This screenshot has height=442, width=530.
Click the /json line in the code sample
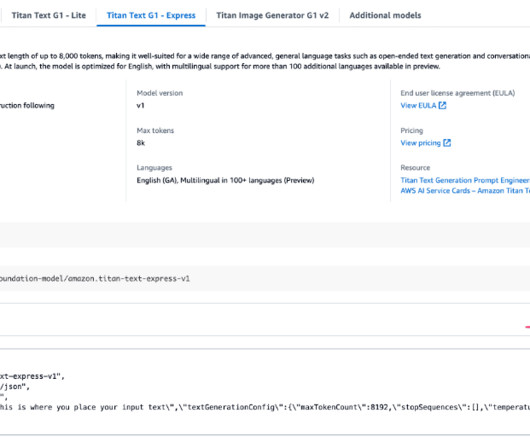coord(15,387)
